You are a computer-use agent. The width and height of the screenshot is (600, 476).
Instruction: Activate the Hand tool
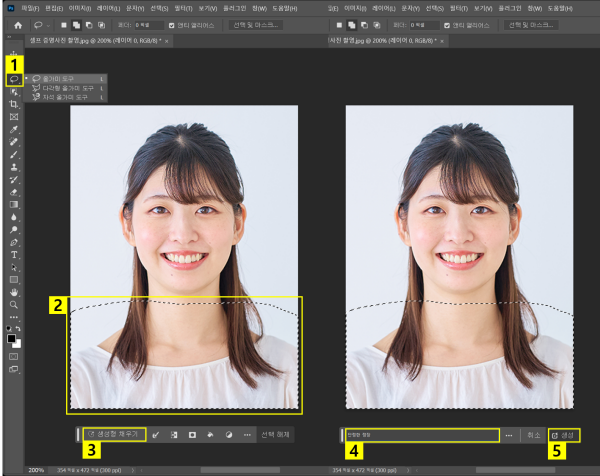click(14, 291)
